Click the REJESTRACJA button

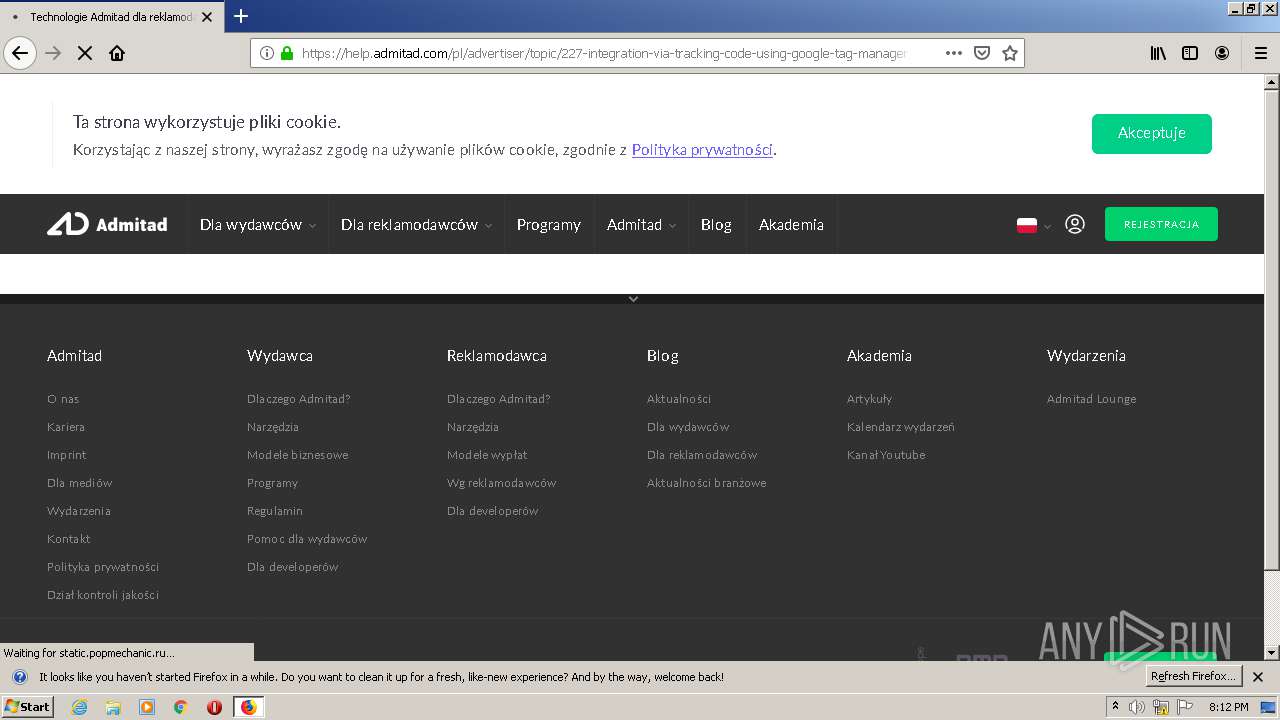click(1161, 224)
